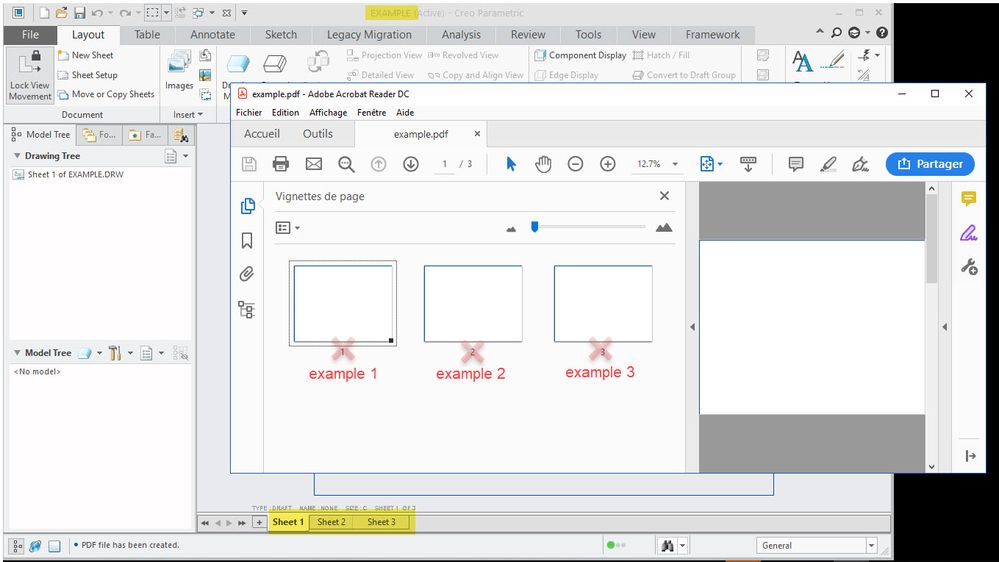
Task: Open the 12.7% zoom level dropdown
Action: coord(675,165)
